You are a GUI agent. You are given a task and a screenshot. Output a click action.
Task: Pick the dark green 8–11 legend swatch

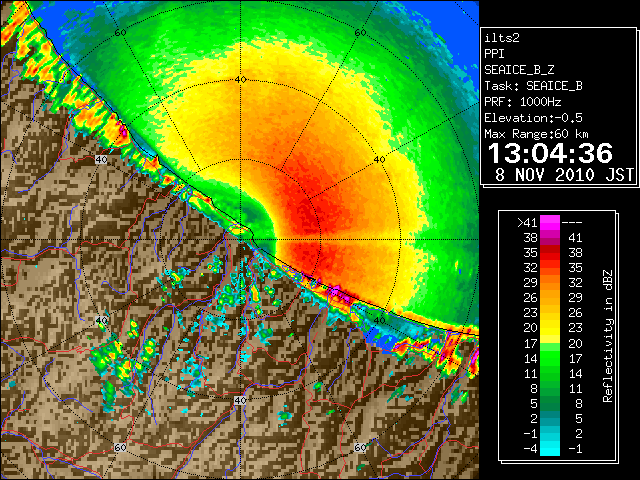point(550,388)
